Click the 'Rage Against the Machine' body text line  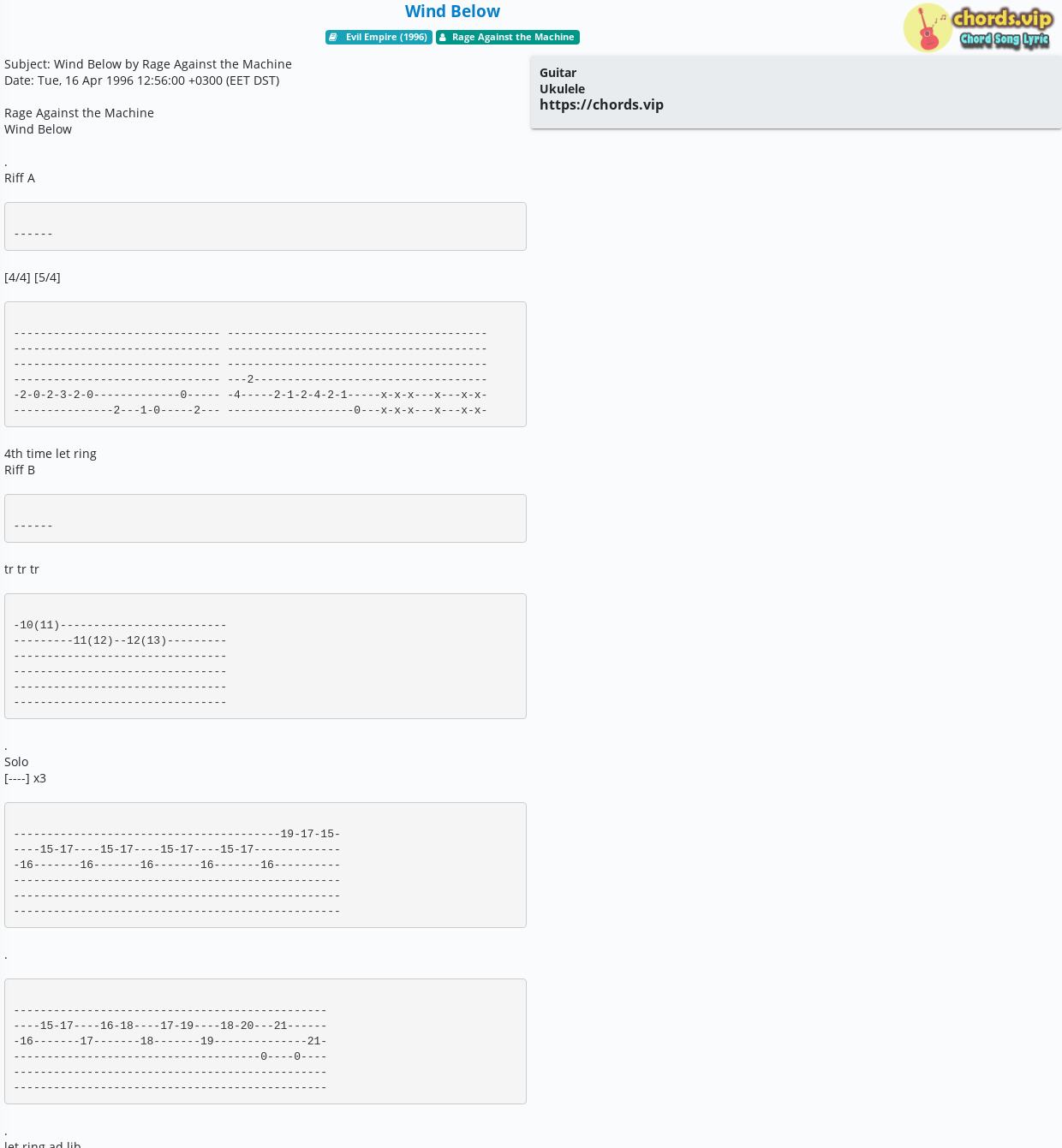tap(79, 113)
